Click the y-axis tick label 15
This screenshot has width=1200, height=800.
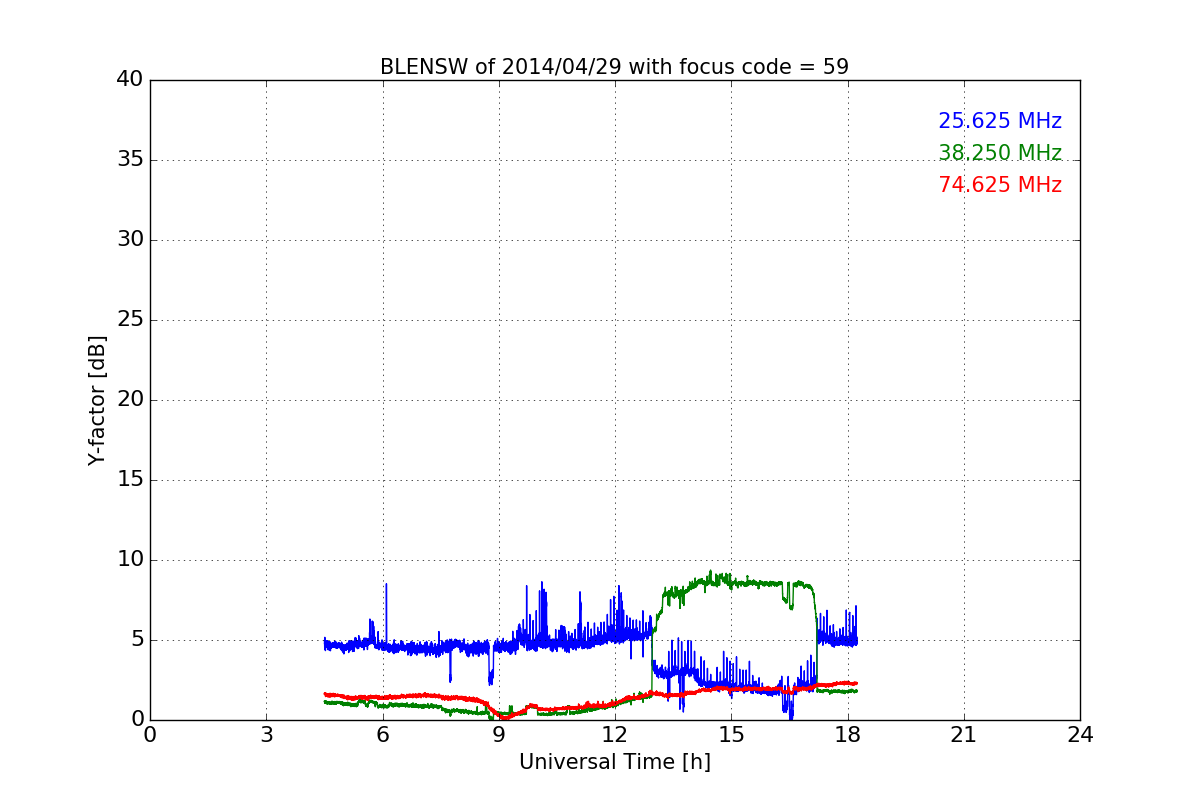coord(130,480)
